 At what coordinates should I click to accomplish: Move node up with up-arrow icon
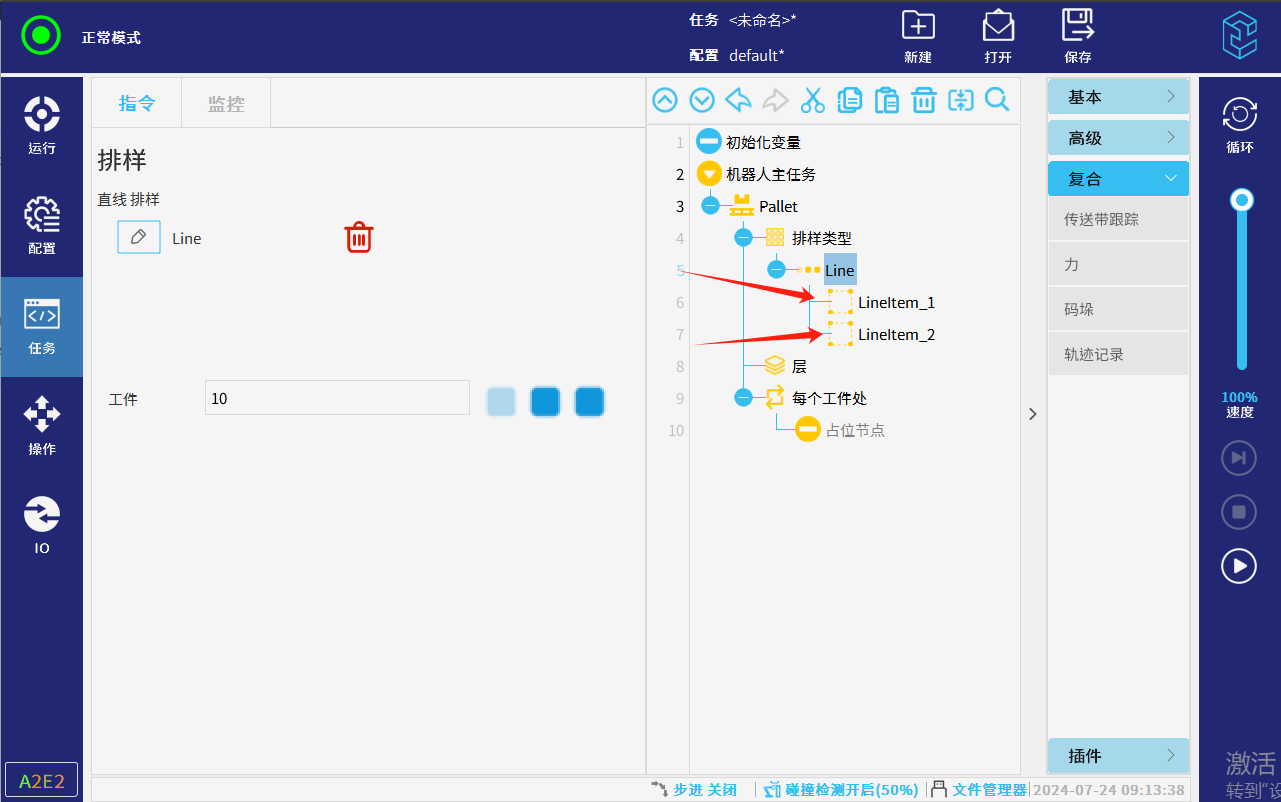click(x=665, y=100)
